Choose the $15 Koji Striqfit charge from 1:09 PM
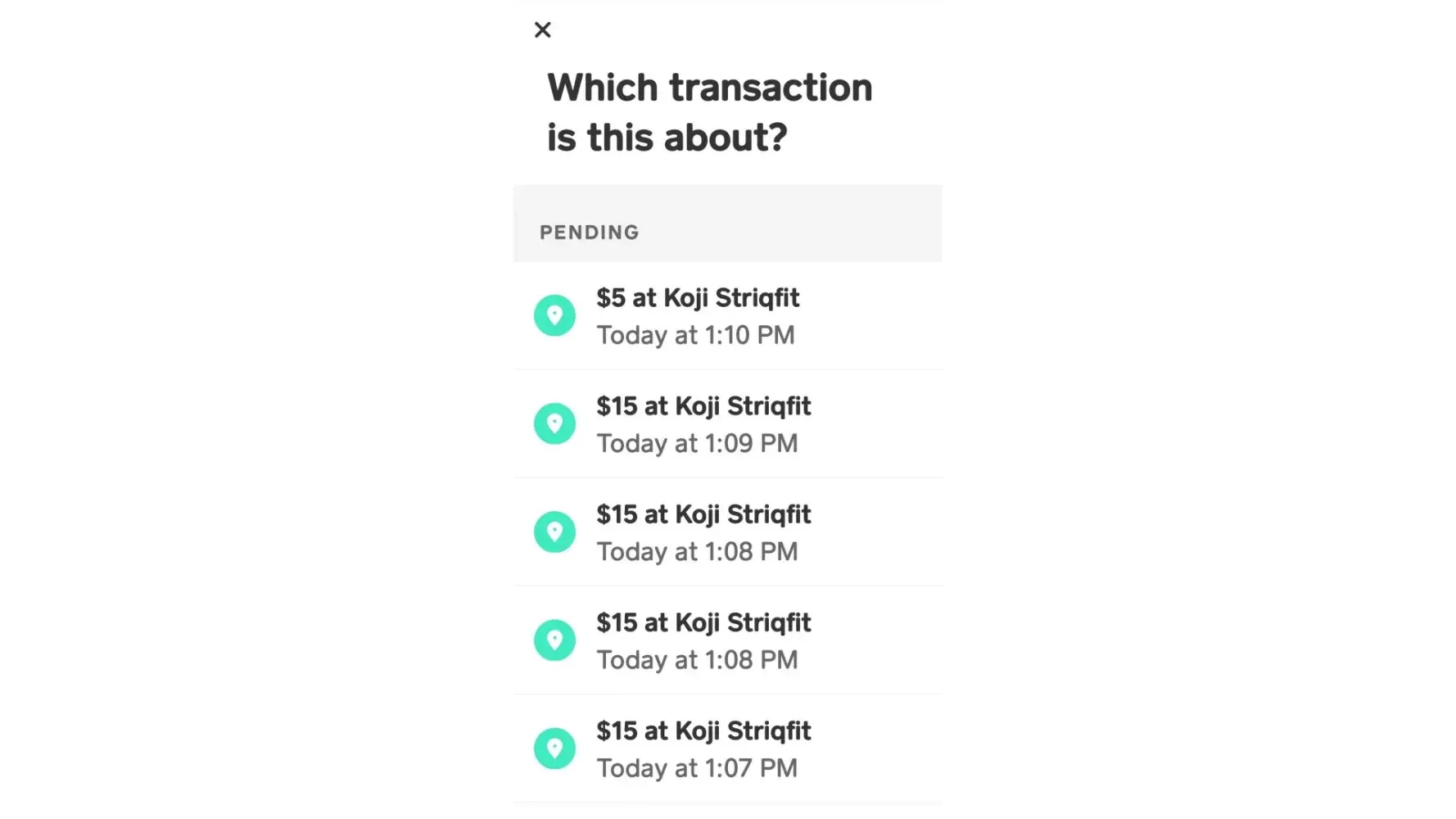This screenshot has height=819, width=1456. [703, 406]
